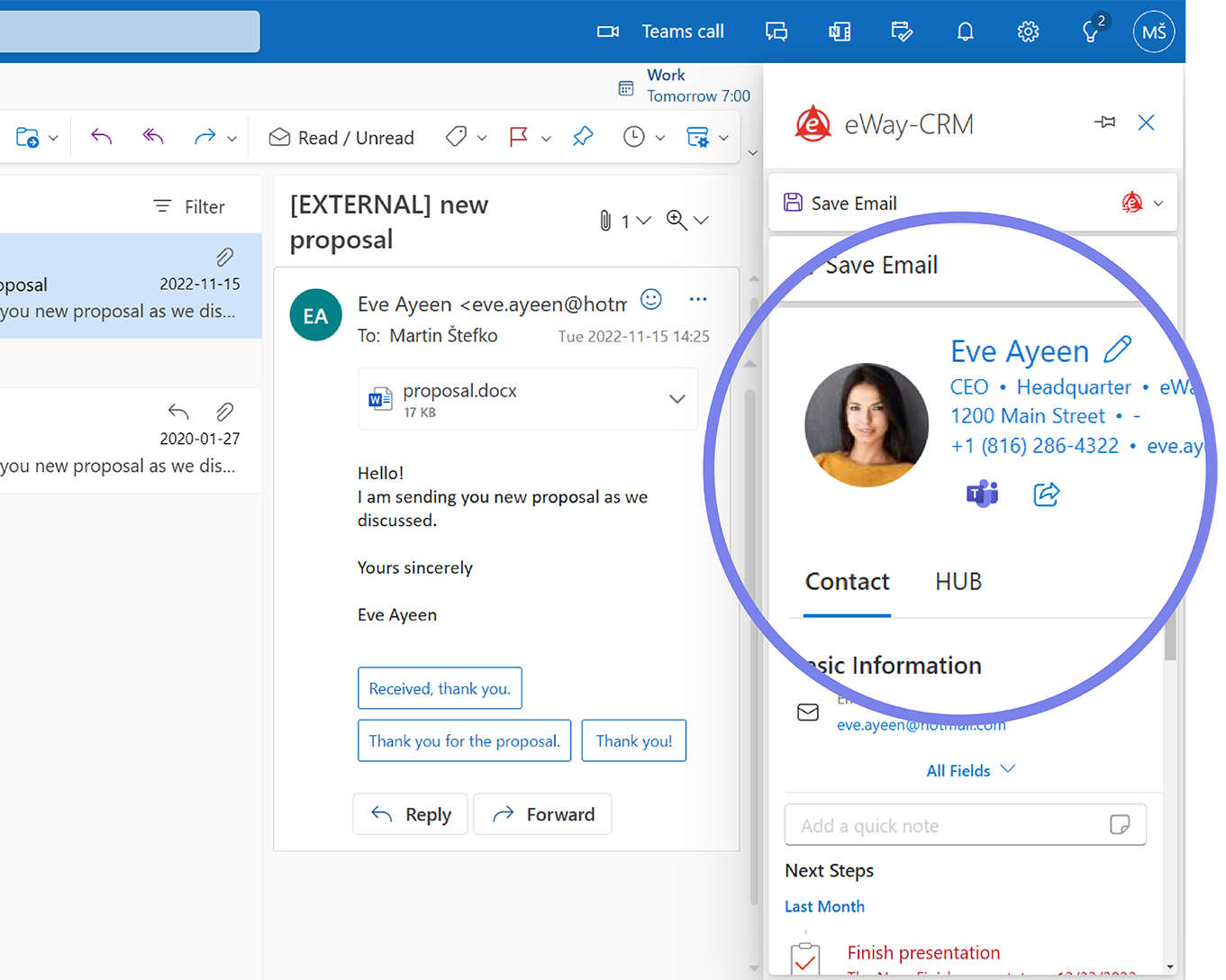Click the EA sender avatar
1226x980 pixels.
pyautogui.click(x=315, y=315)
